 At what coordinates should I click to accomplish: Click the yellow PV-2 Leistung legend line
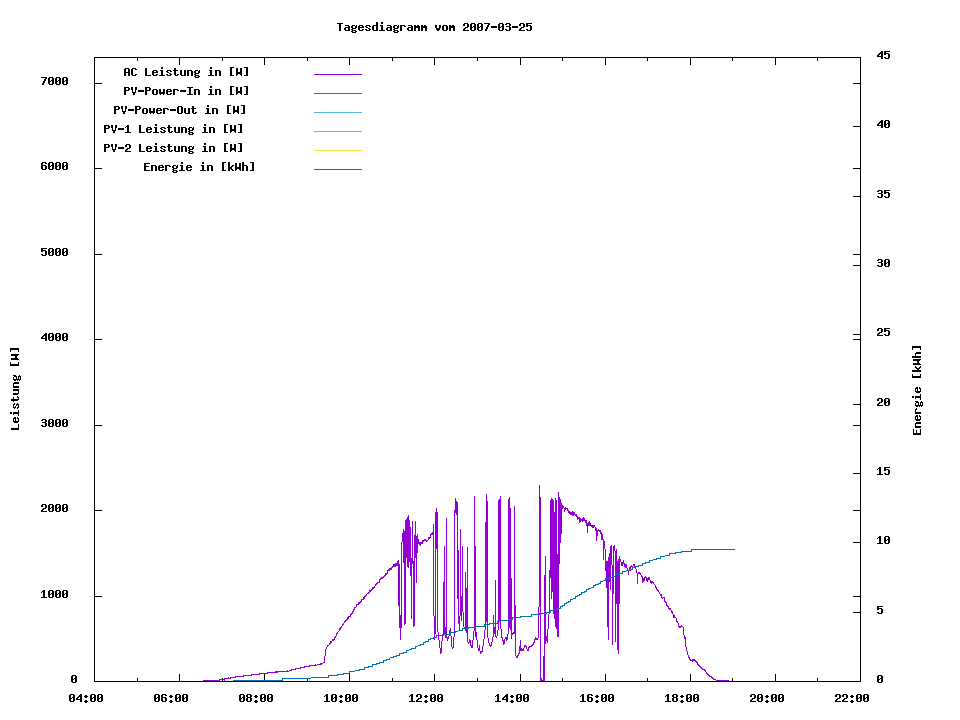tap(337, 150)
